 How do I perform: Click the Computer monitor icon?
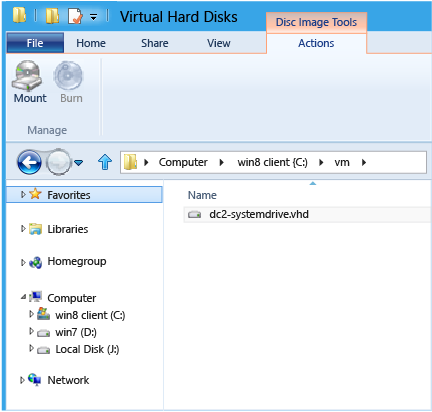[35, 296]
